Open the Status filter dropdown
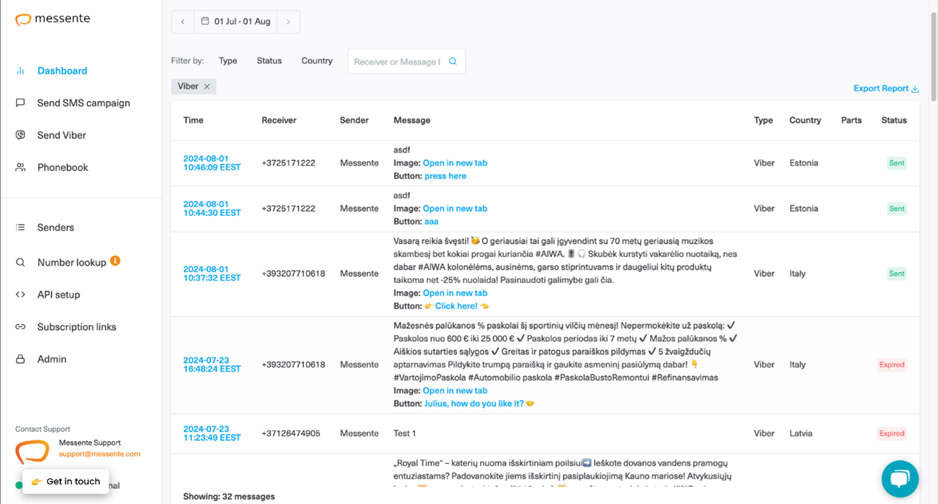Image resolution: width=938 pixels, height=504 pixels. coord(269,61)
